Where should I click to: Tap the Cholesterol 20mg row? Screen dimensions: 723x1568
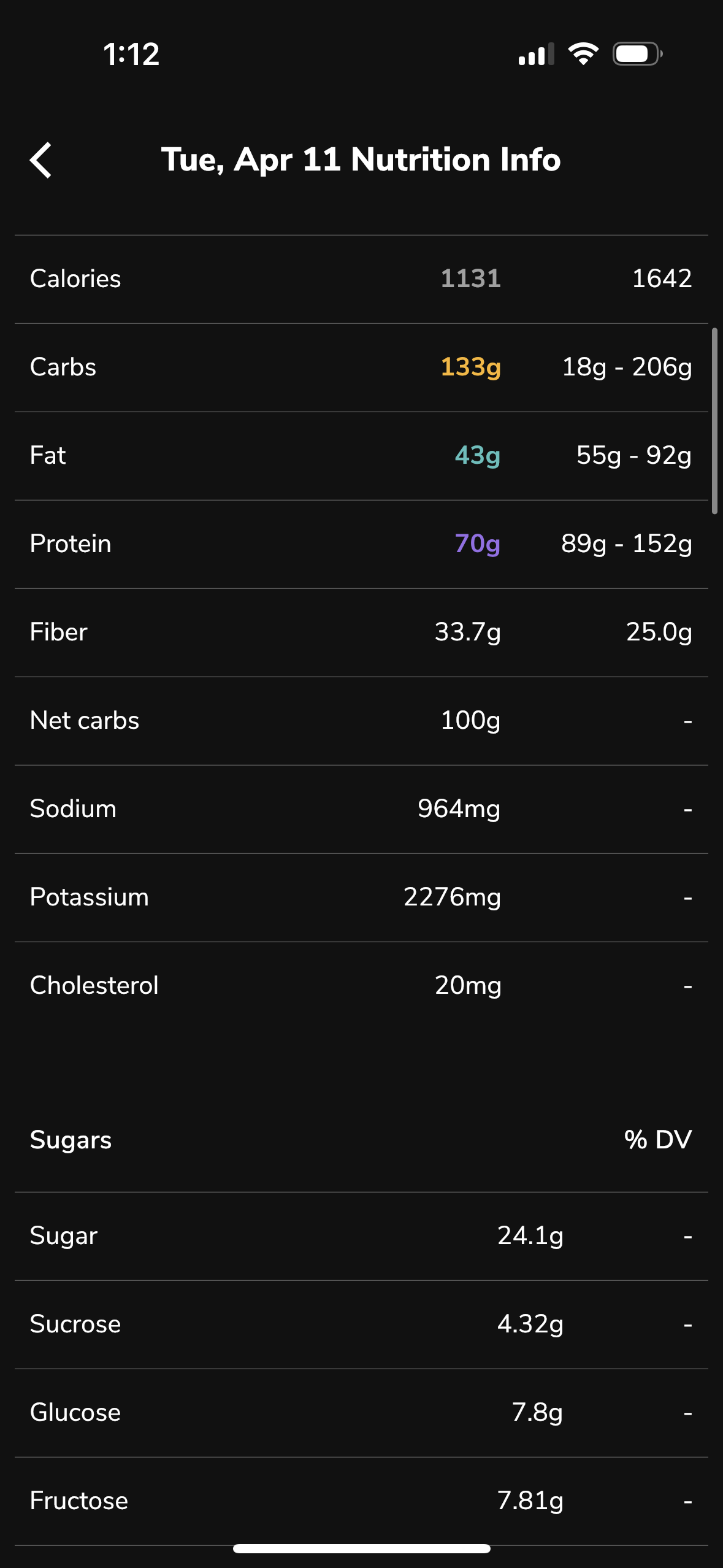(361, 986)
